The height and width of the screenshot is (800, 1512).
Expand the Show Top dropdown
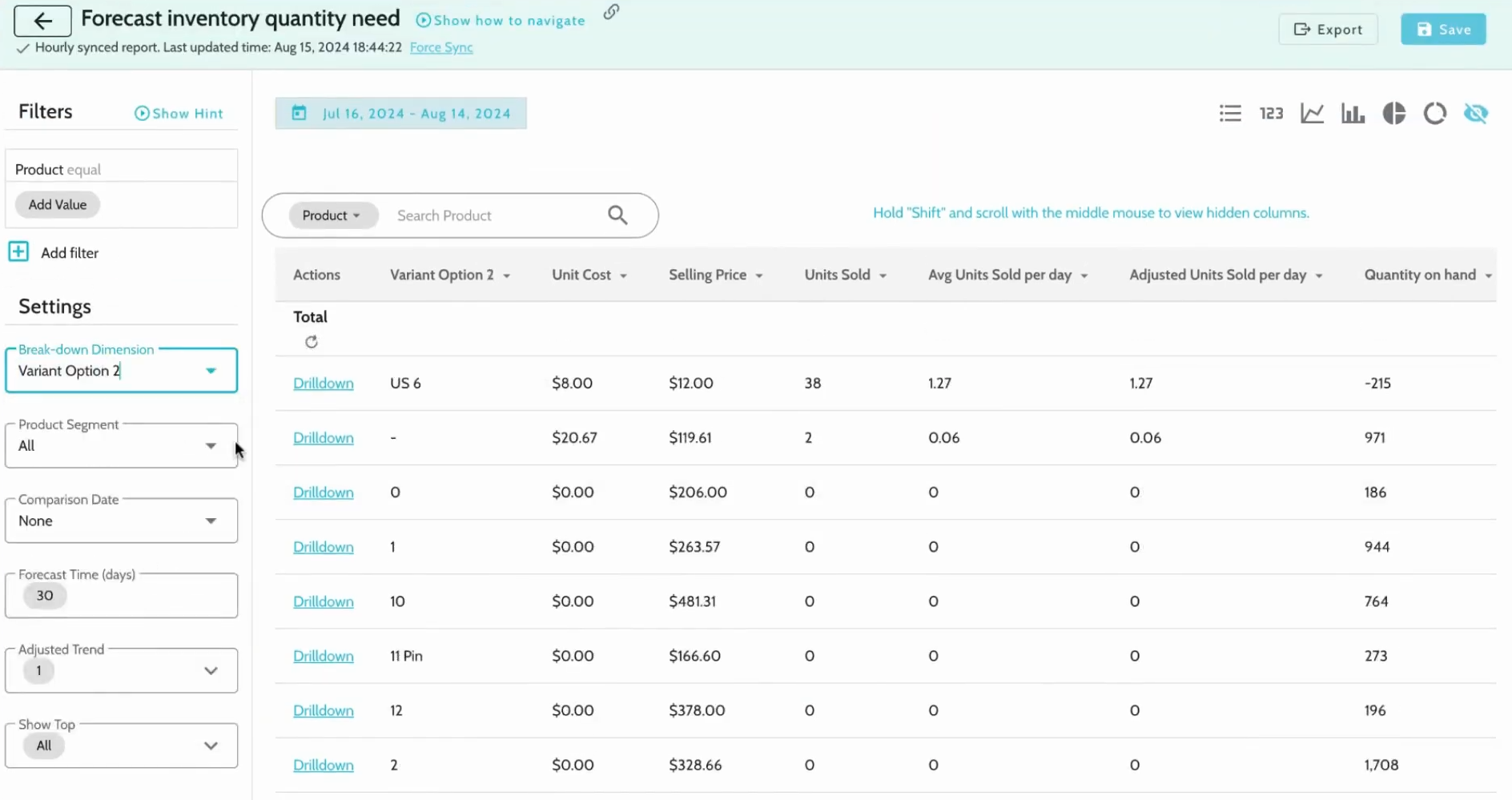click(x=211, y=746)
